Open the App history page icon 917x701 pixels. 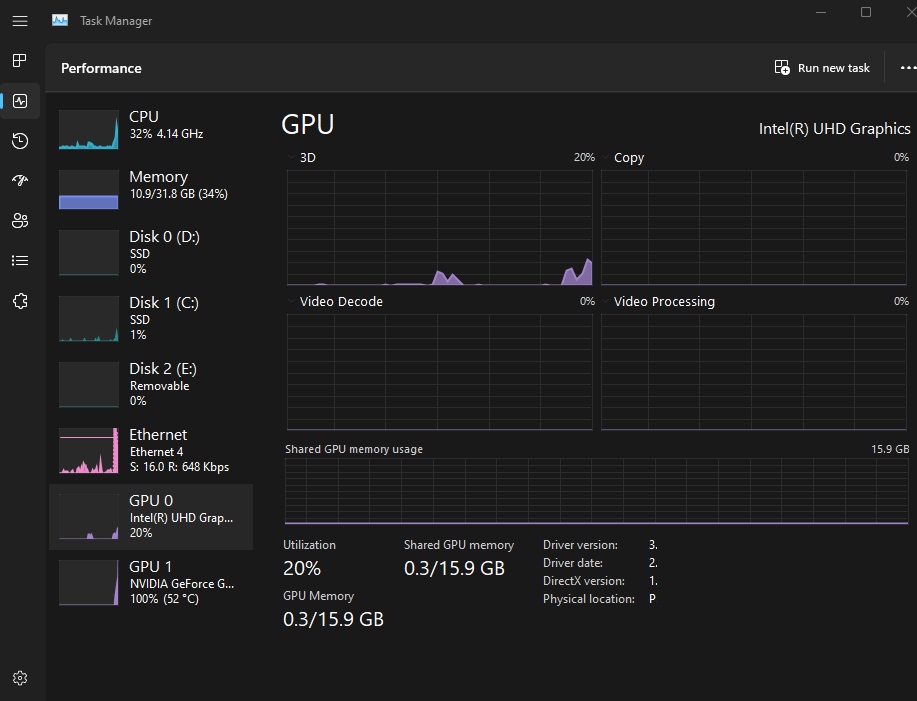20,141
